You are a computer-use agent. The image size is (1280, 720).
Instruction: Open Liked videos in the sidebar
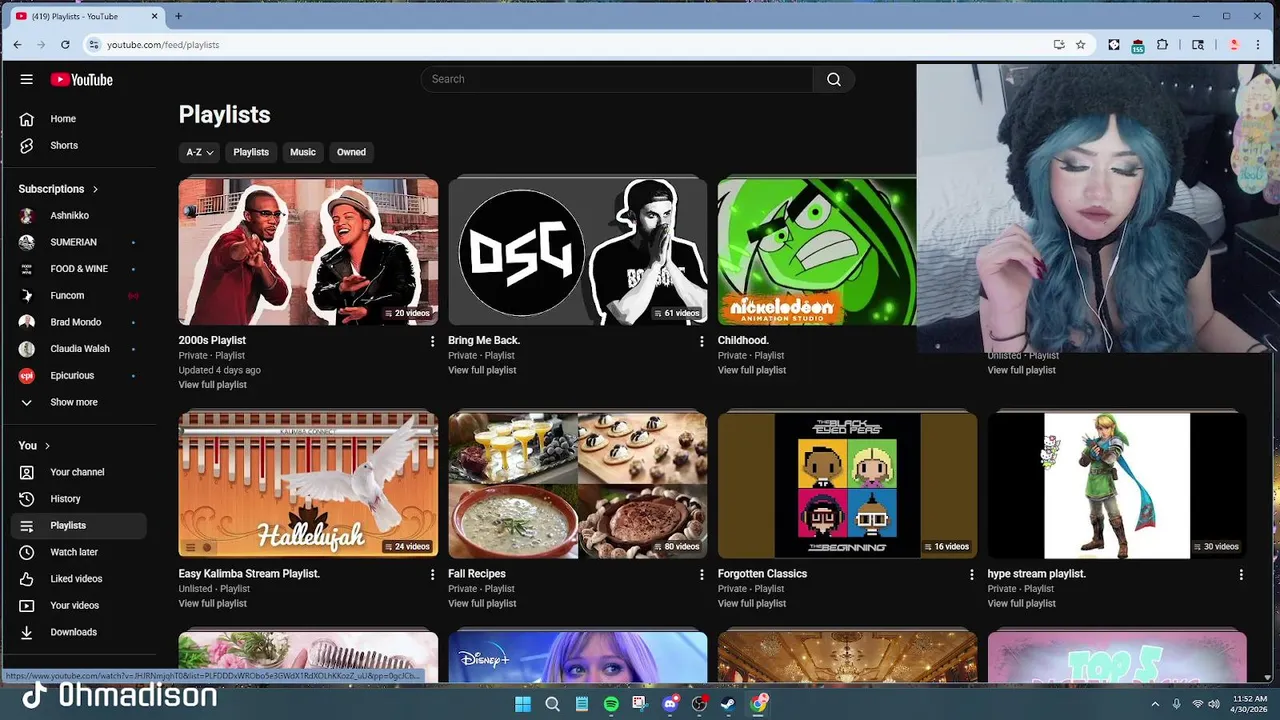pyautogui.click(x=77, y=579)
